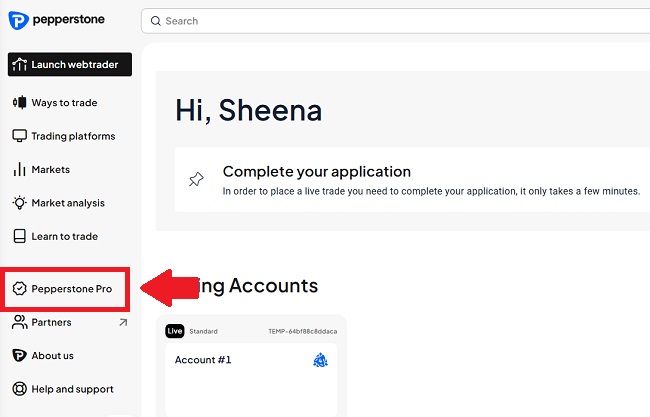The height and width of the screenshot is (417, 650).
Task: Click the Complete your application heading
Action: [317, 172]
